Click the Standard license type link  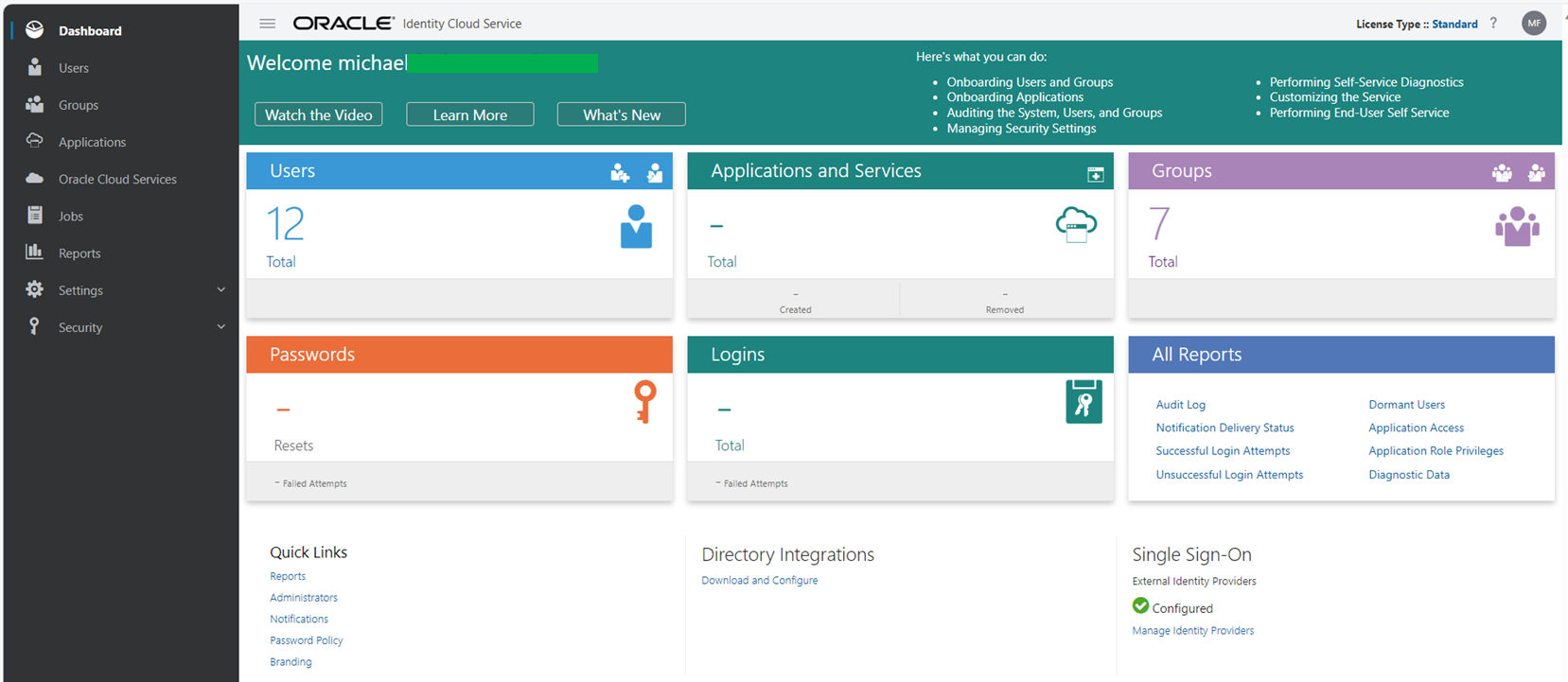click(x=1454, y=25)
